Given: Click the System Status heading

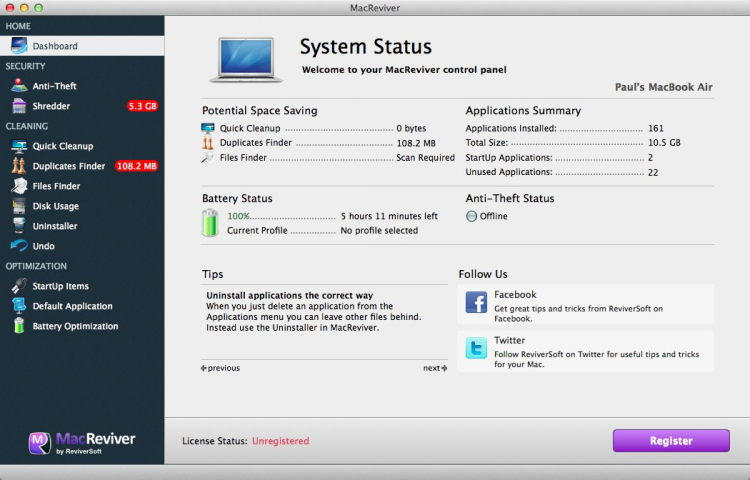Looking at the screenshot, I should [x=366, y=46].
